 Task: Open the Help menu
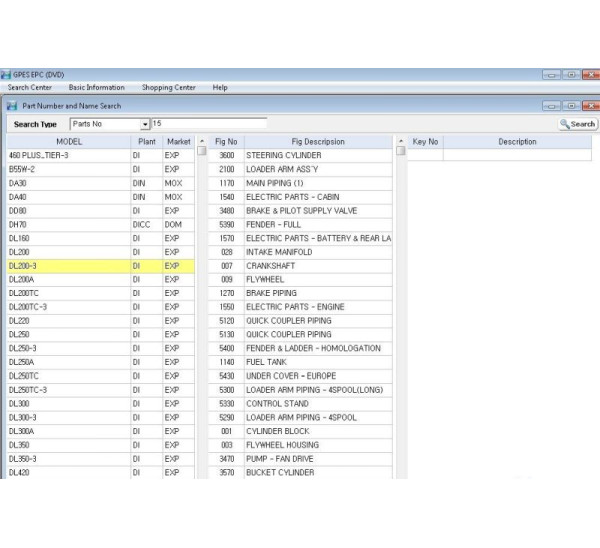[220, 88]
